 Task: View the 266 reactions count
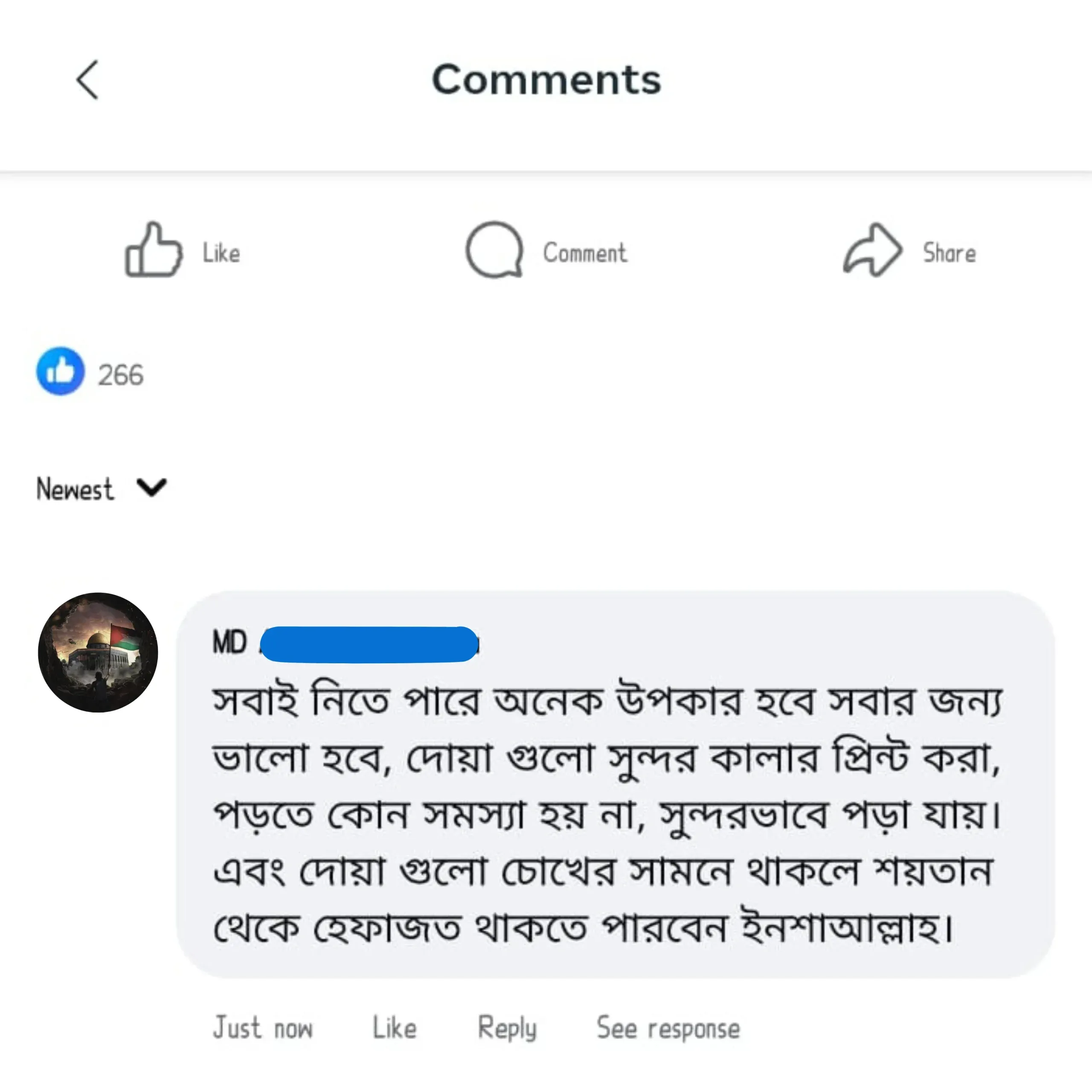tap(121, 375)
